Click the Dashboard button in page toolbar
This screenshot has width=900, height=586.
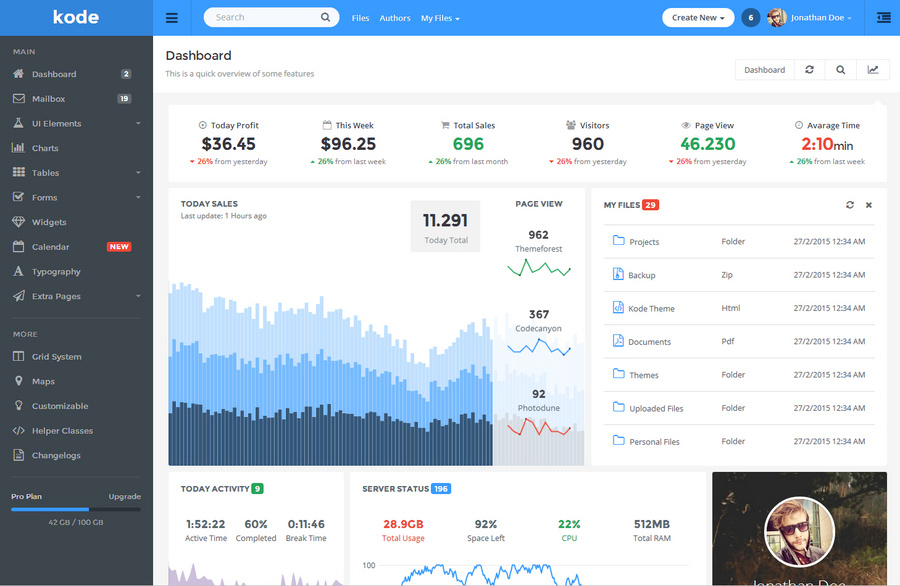765,69
